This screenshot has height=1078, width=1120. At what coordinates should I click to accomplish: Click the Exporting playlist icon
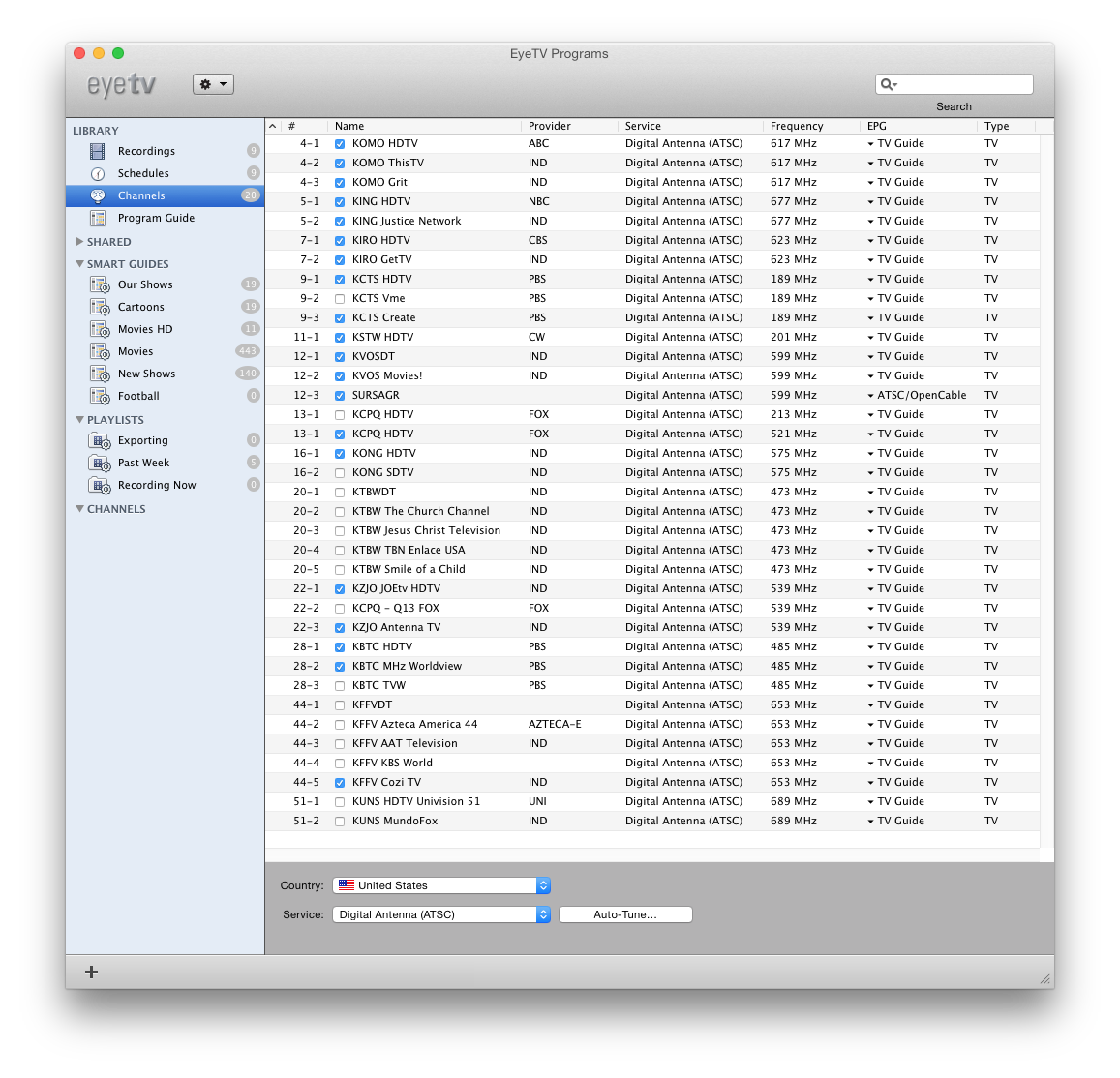100,440
